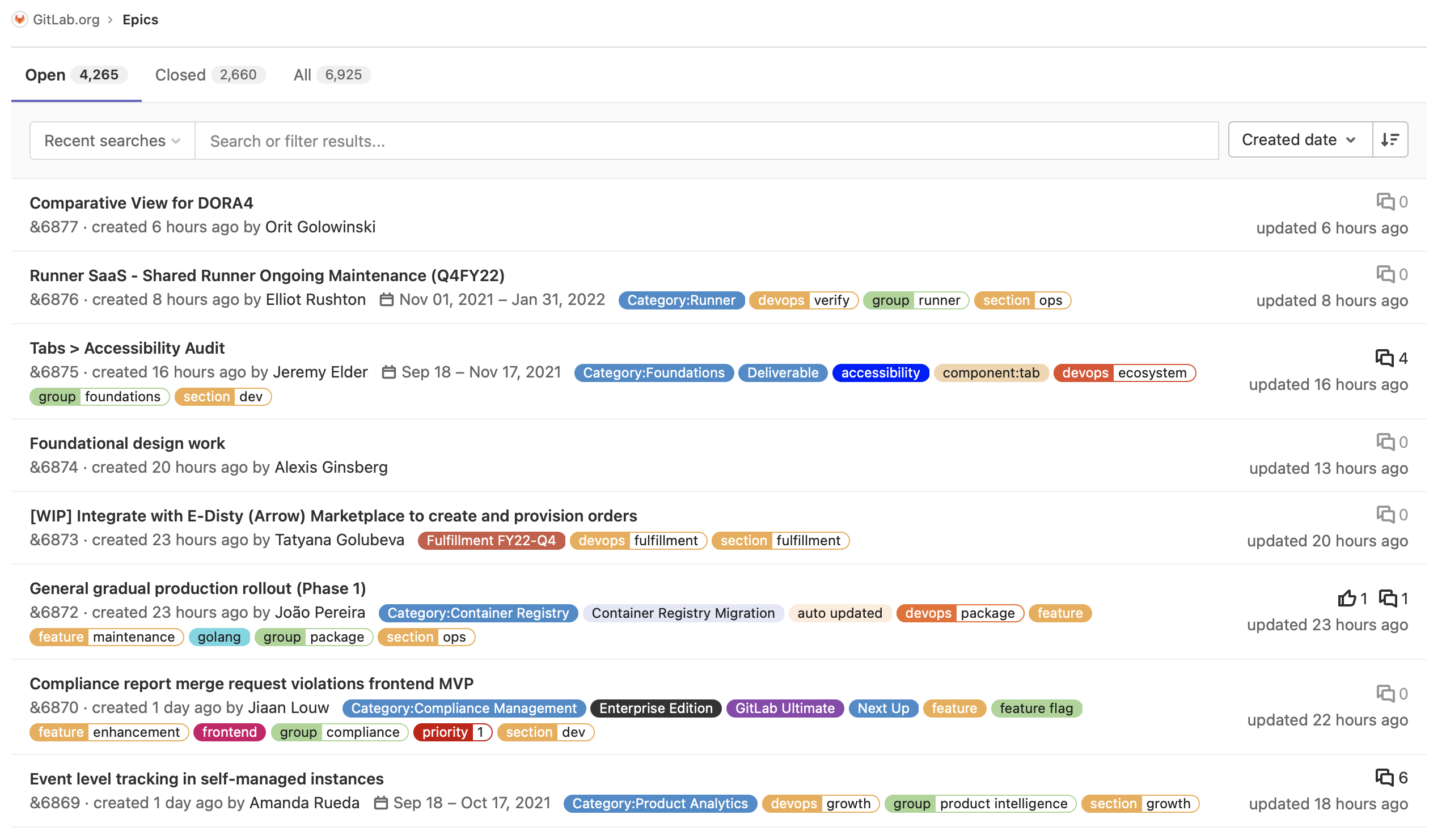Open the Foundational design work epic

click(127, 443)
